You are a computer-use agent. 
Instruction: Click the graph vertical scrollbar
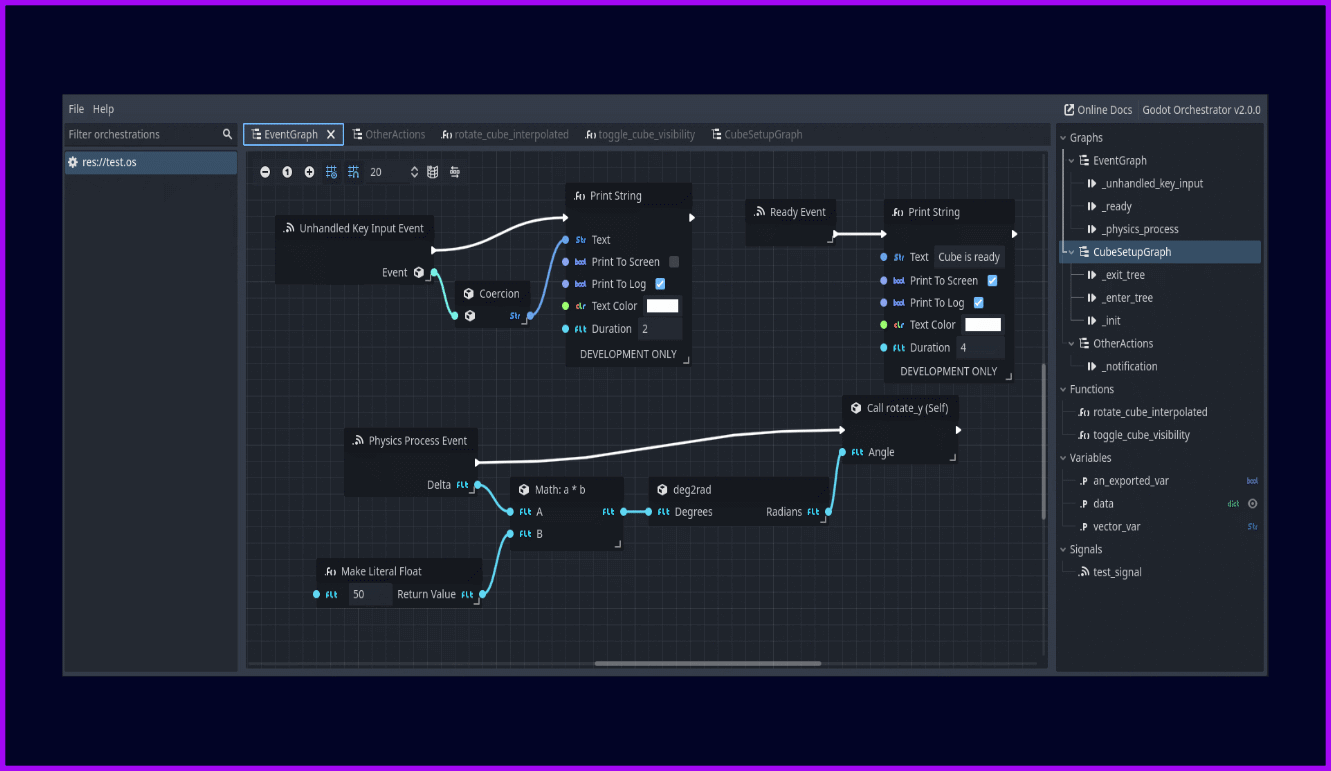1043,441
